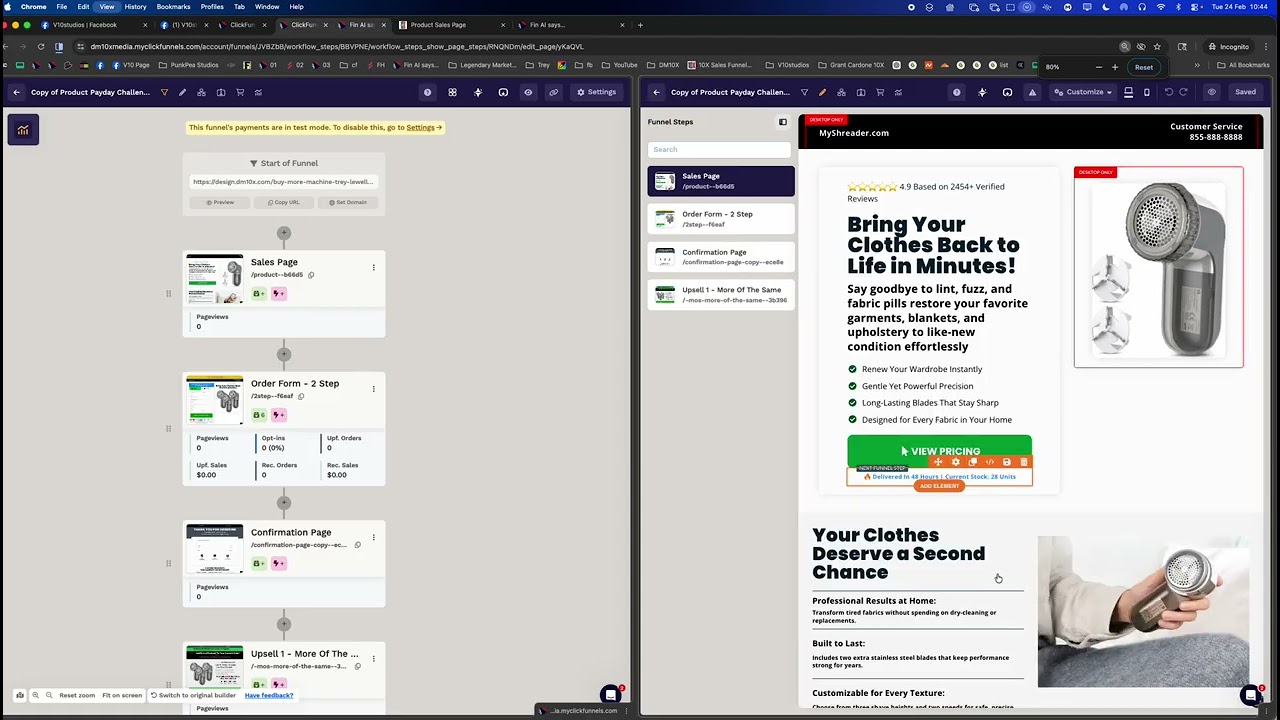1280x720 pixels.
Task: Click pencil edit icon in left builder header
Action: 182,92
